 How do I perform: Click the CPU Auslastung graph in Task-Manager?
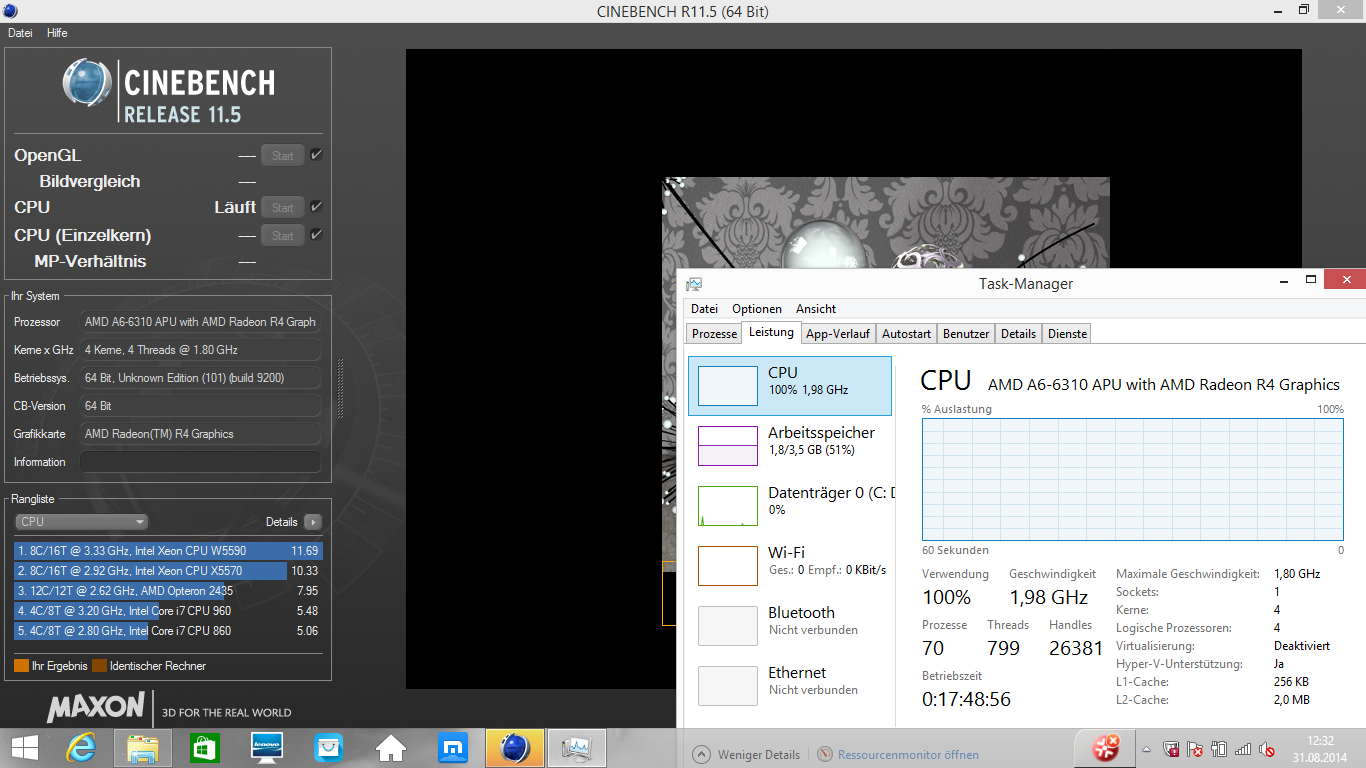[1133, 481]
